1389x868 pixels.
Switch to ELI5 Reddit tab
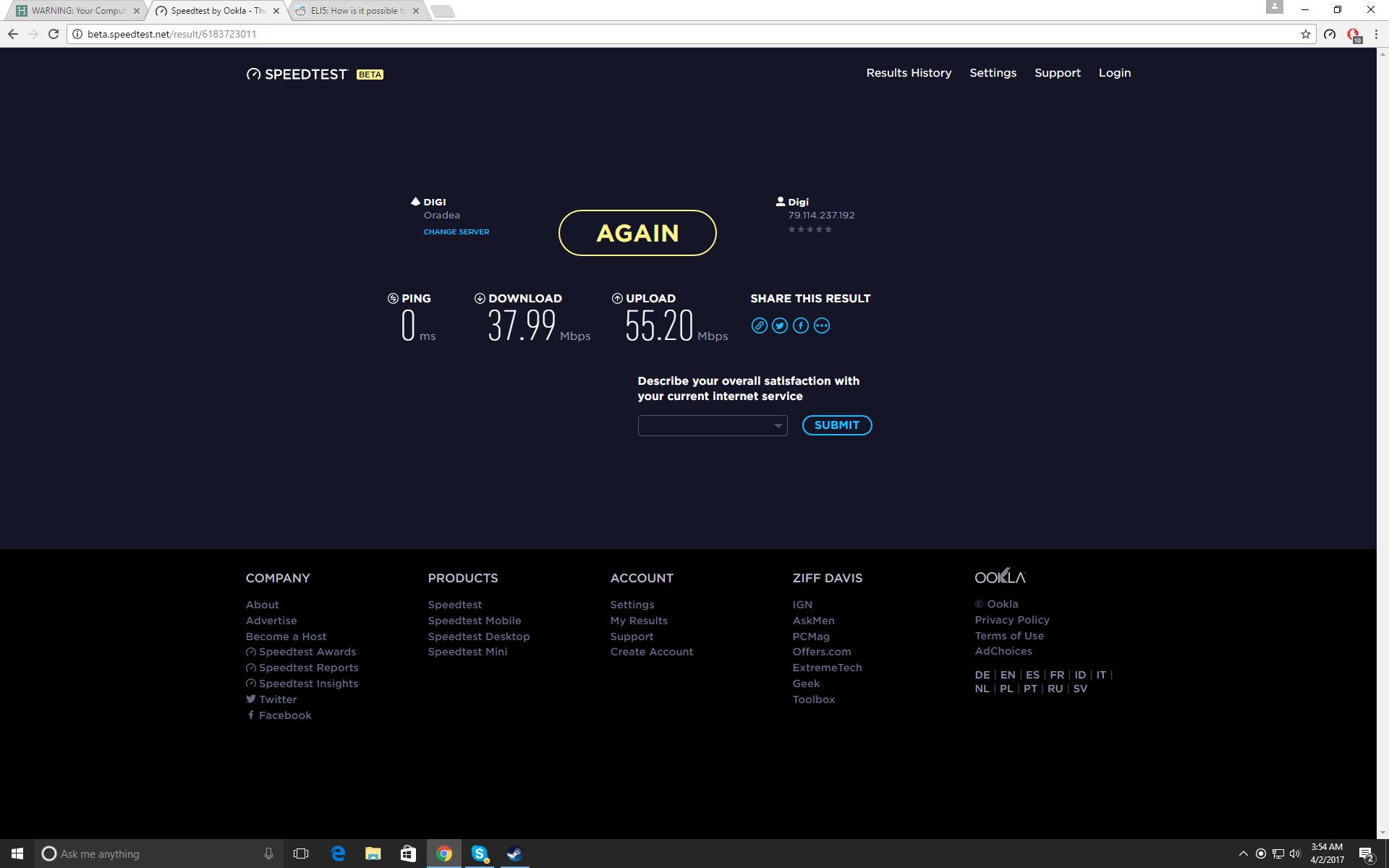[x=357, y=11]
